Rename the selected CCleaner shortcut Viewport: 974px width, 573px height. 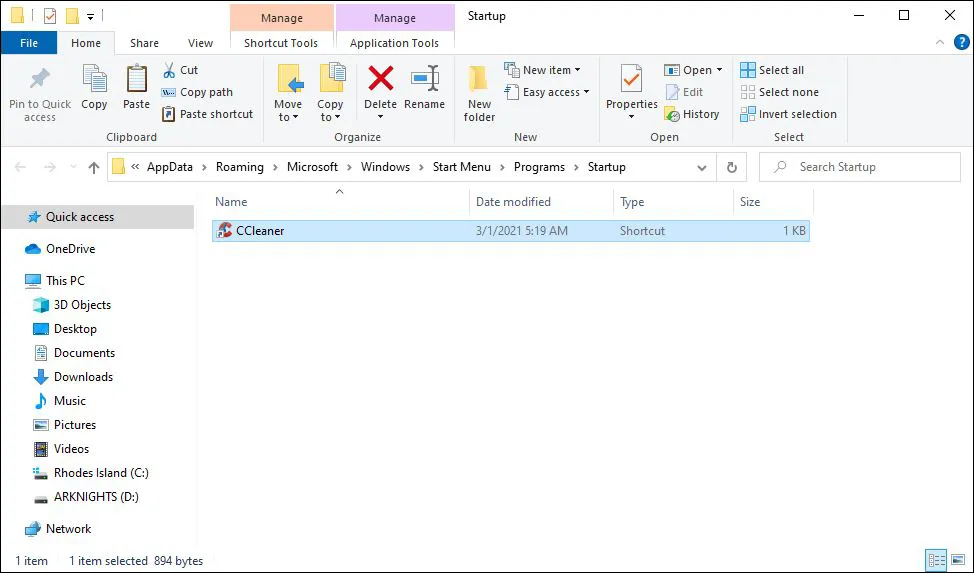[424, 88]
